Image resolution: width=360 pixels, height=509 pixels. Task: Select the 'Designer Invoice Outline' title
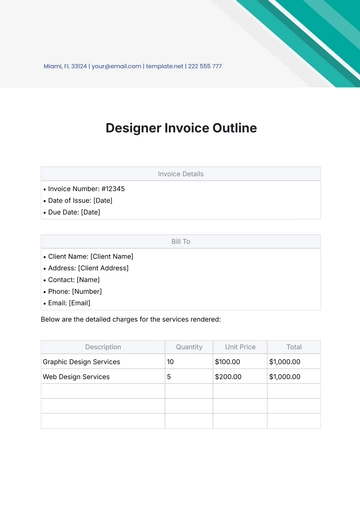click(181, 128)
